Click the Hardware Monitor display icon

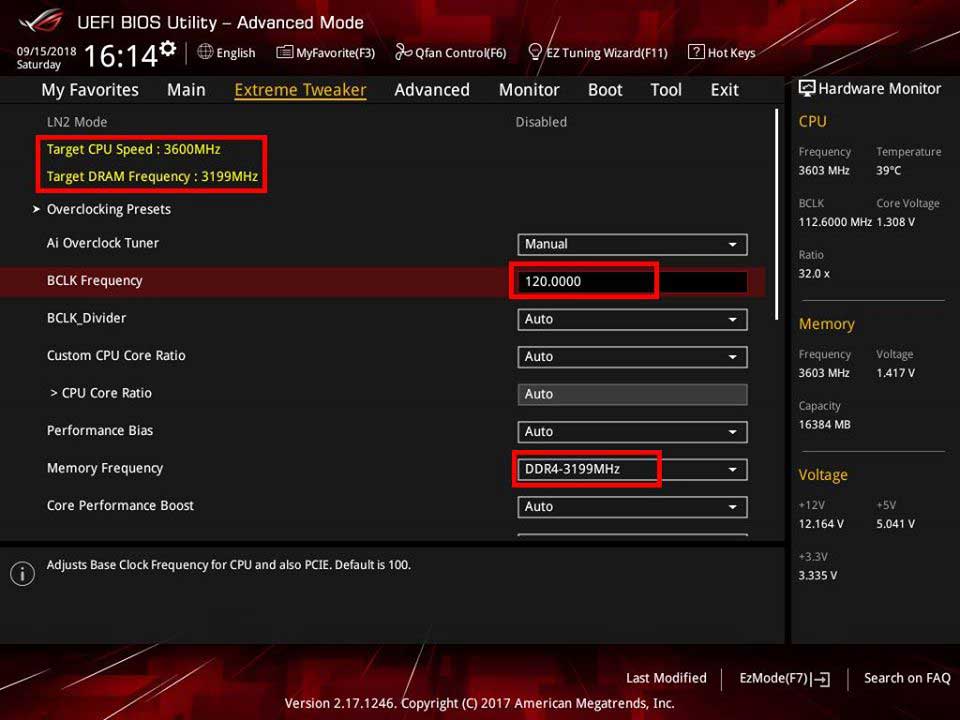pos(807,89)
